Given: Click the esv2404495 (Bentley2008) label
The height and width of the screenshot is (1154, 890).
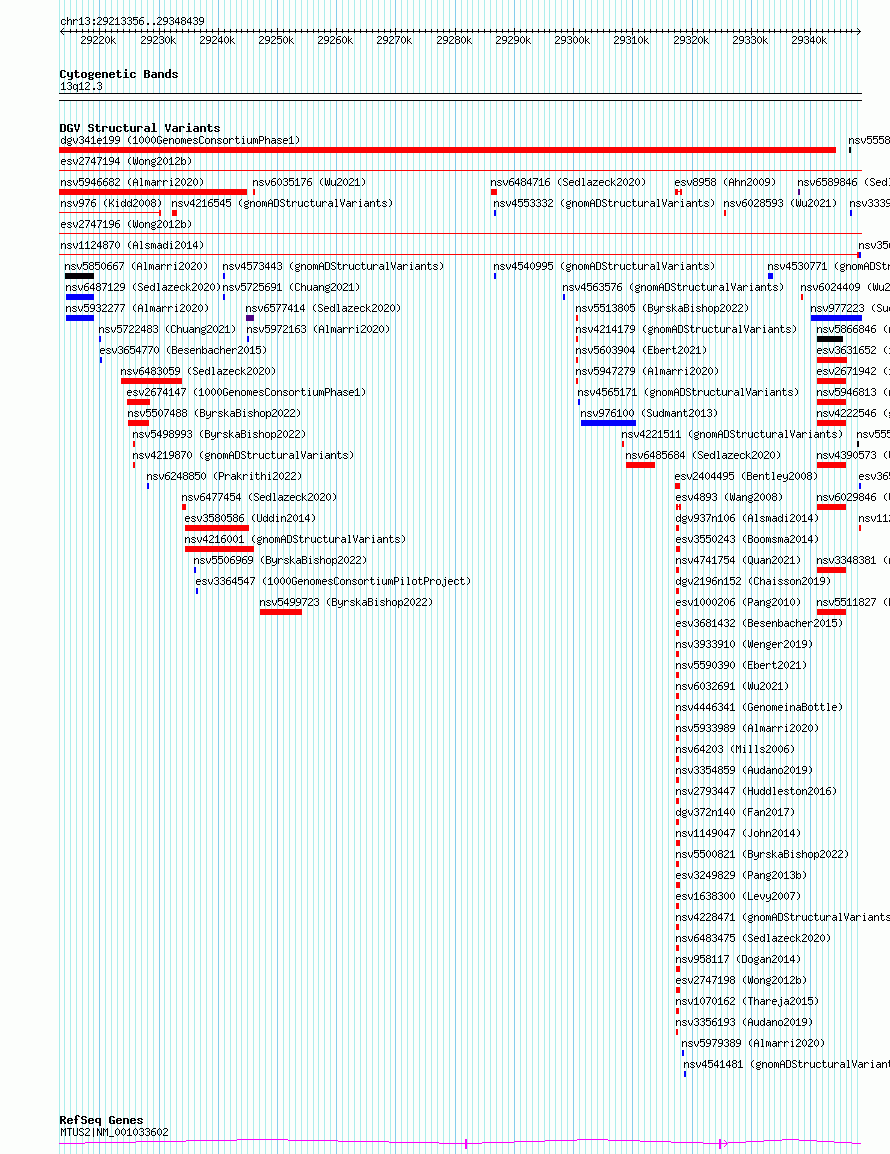Looking at the screenshot, I should click(746, 476).
